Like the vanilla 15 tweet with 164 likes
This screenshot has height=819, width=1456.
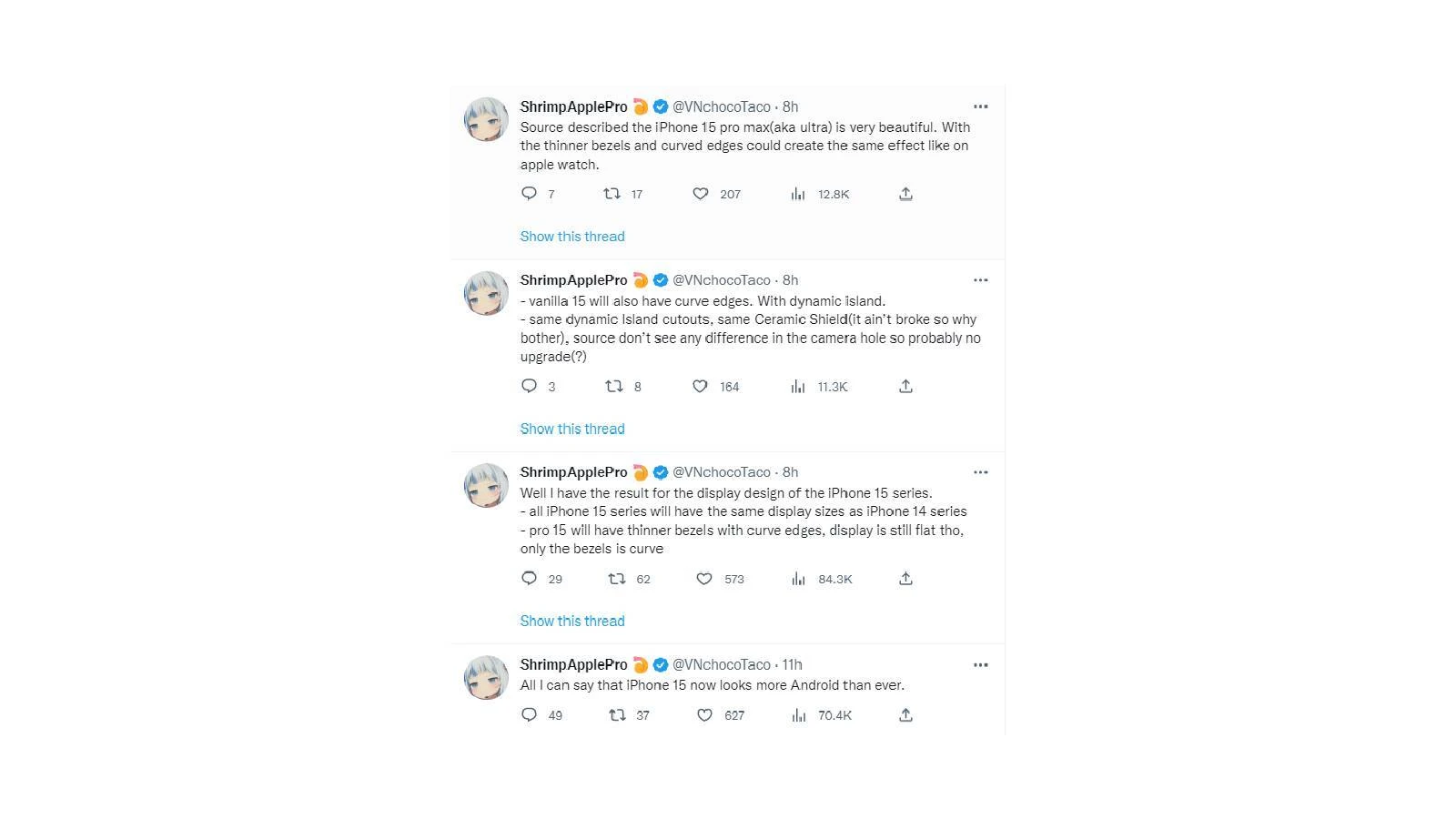coord(701,387)
